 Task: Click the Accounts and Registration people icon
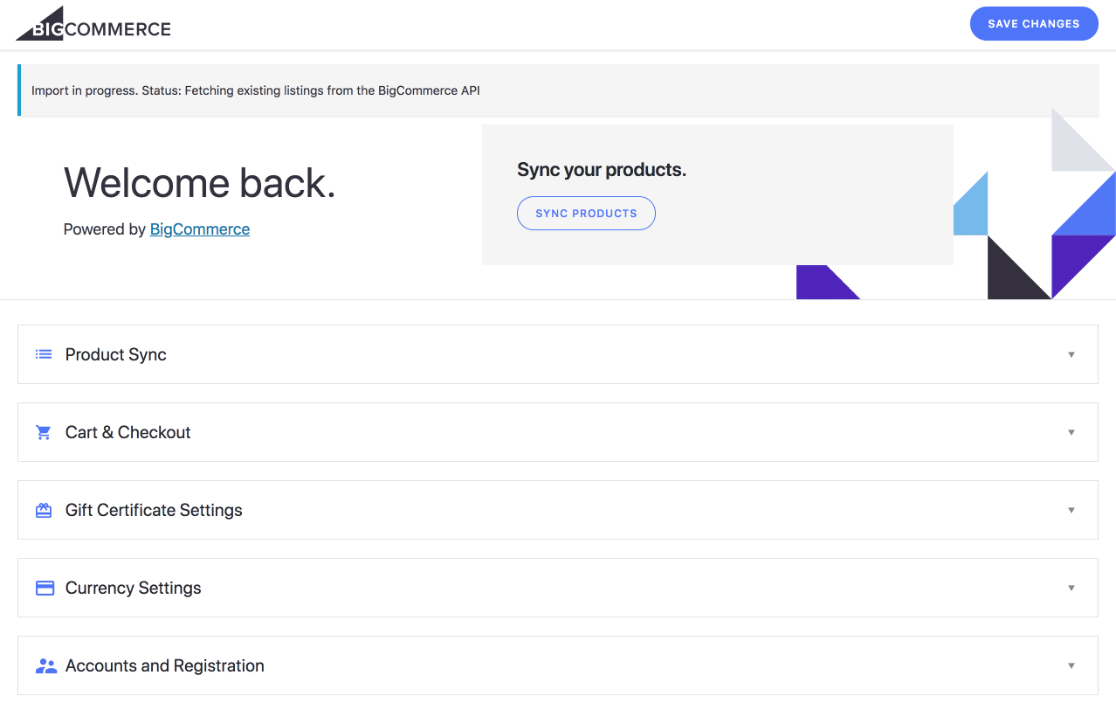46,666
